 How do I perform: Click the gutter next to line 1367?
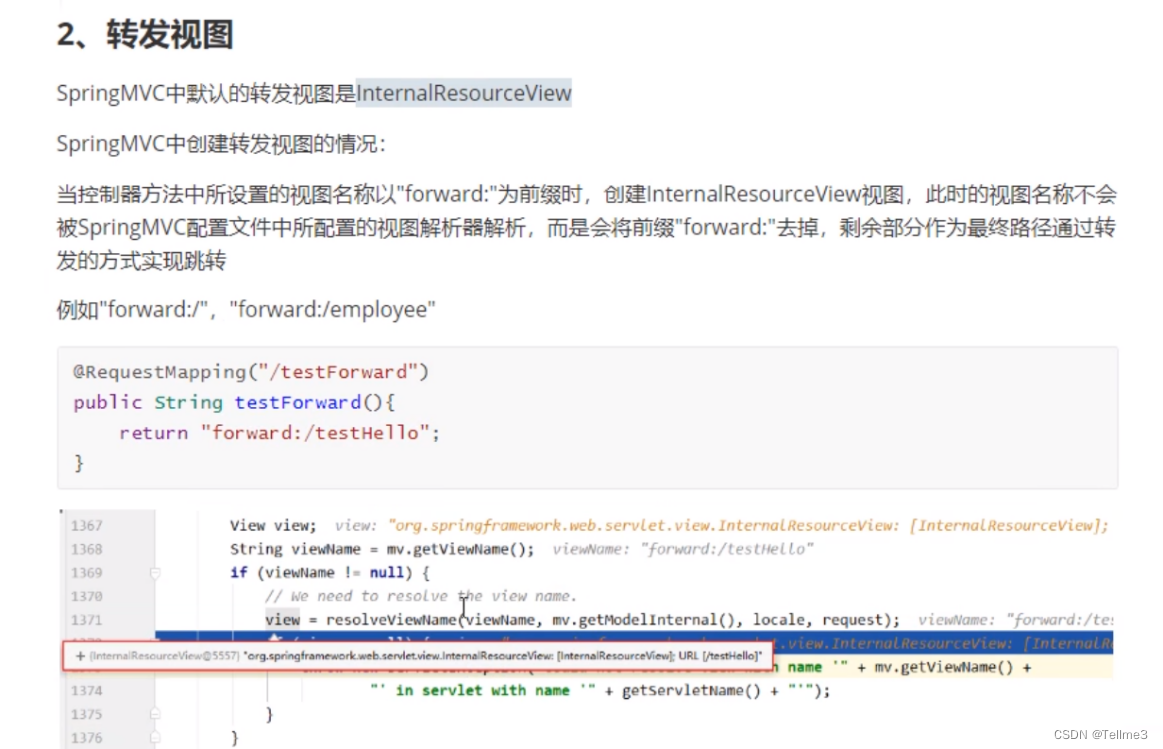(x=132, y=525)
